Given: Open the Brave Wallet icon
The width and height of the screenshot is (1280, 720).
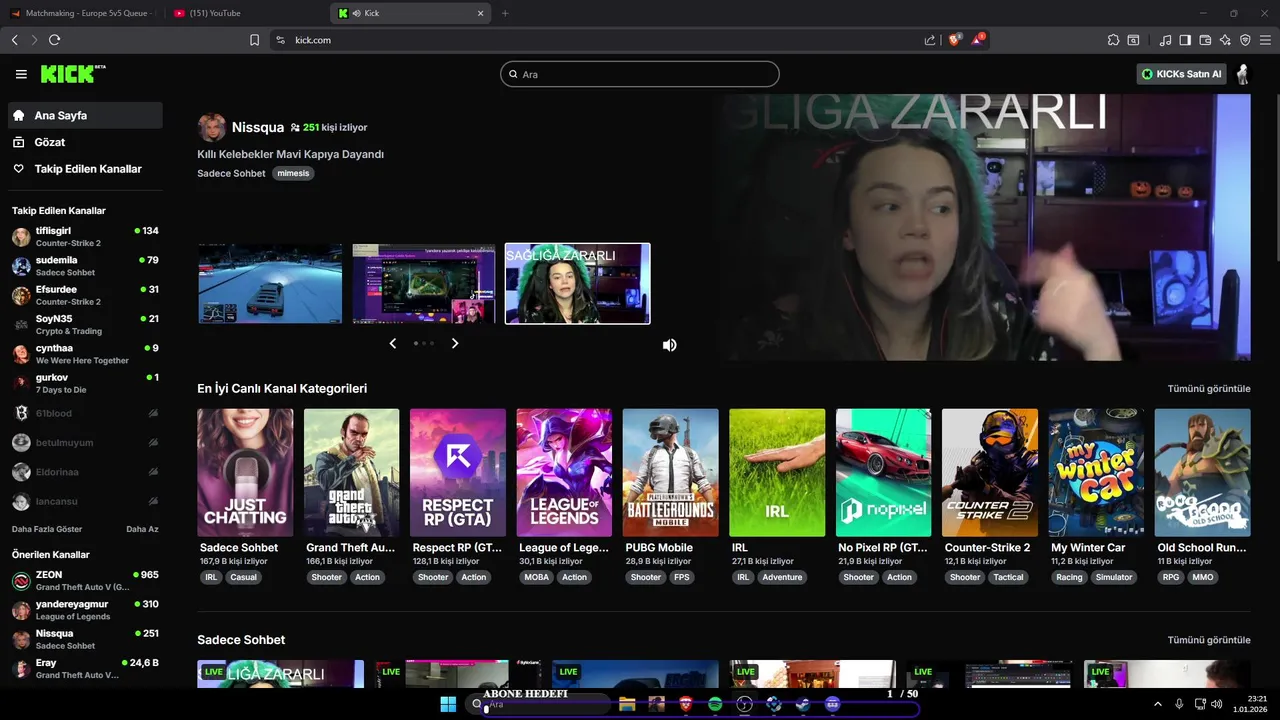Looking at the screenshot, I should (x=1205, y=40).
